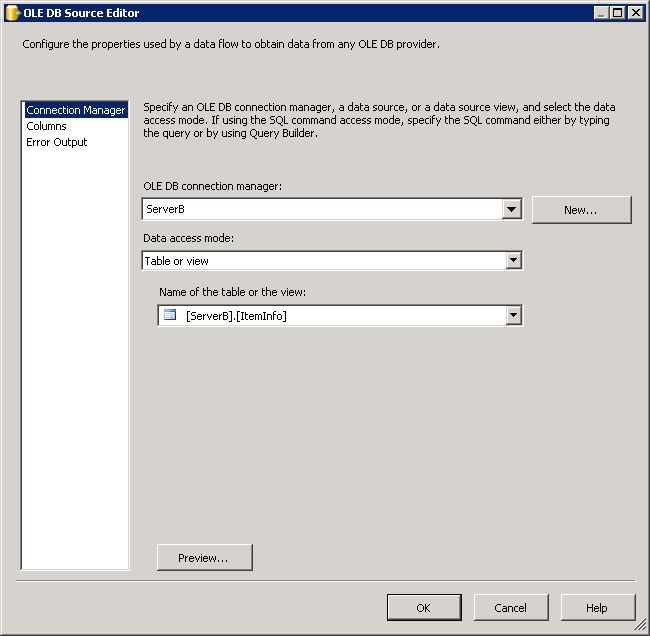Open Help for the editor
This screenshot has height=636, width=650.
[598, 608]
